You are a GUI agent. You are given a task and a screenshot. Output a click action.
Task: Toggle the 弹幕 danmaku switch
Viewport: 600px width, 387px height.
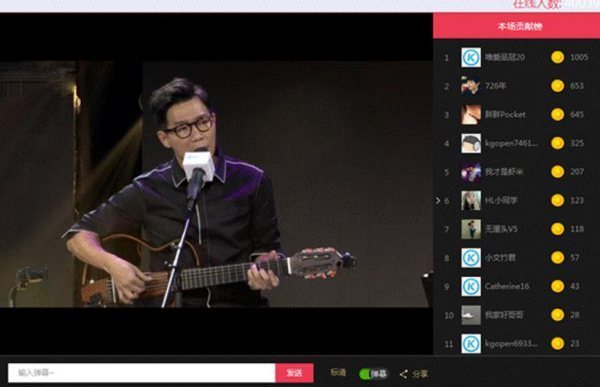click(x=373, y=374)
